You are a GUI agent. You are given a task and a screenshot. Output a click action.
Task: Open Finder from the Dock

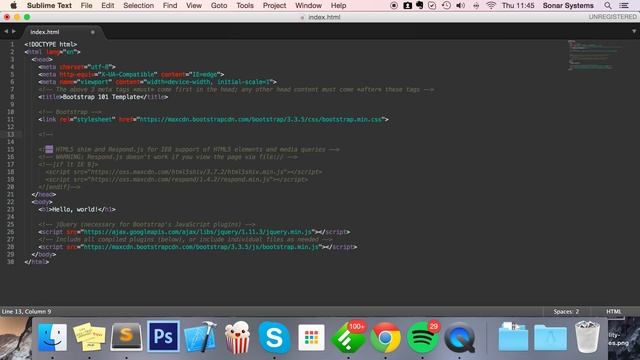click(52, 337)
